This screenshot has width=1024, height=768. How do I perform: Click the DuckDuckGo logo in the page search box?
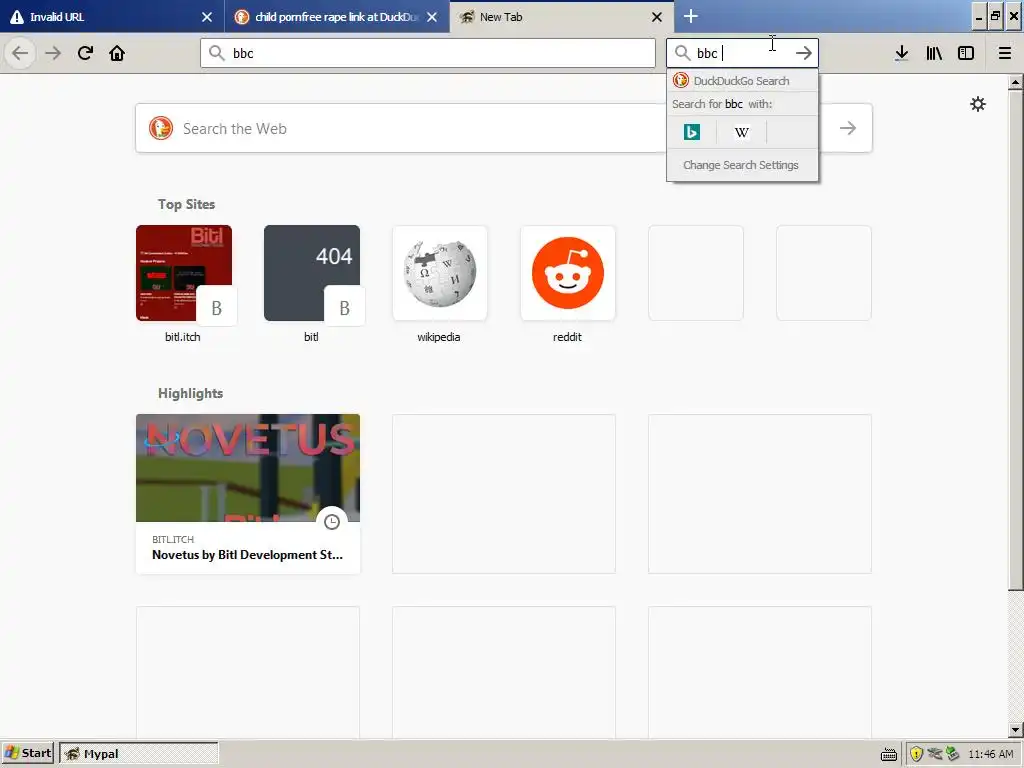161,128
